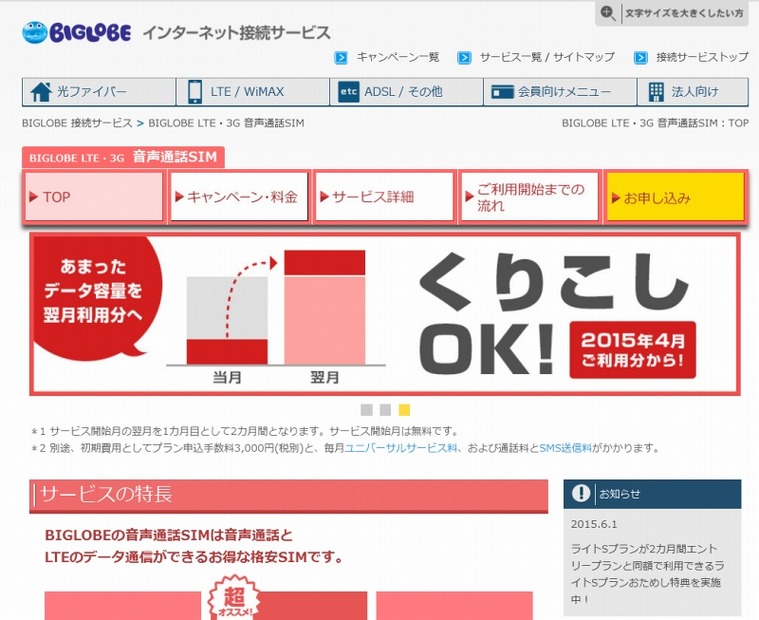Open the ADSL / その他 menu
Image resolution: width=759 pixels, height=620 pixels.
pos(407,91)
